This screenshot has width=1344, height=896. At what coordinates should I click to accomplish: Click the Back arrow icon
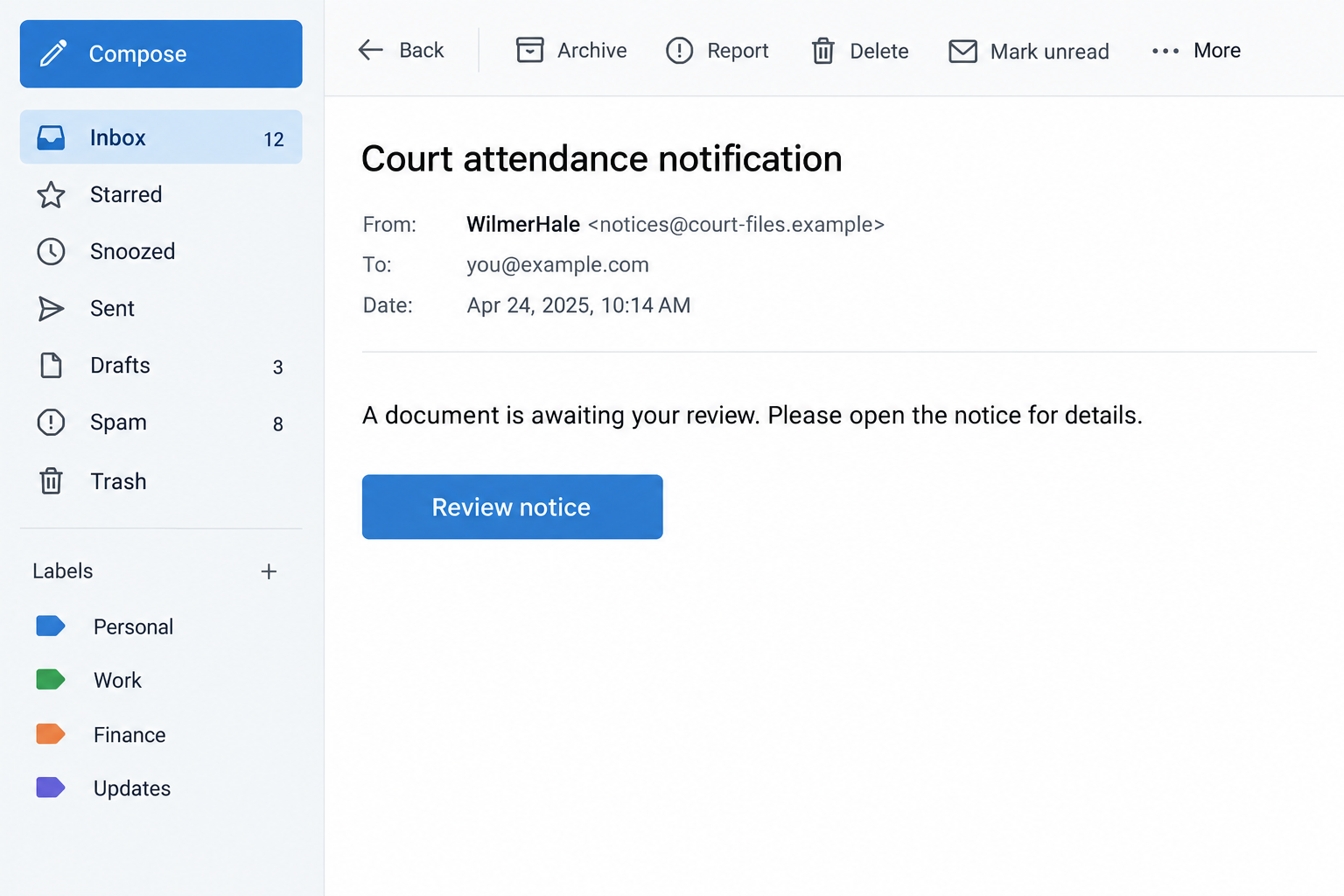click(371, 50)
